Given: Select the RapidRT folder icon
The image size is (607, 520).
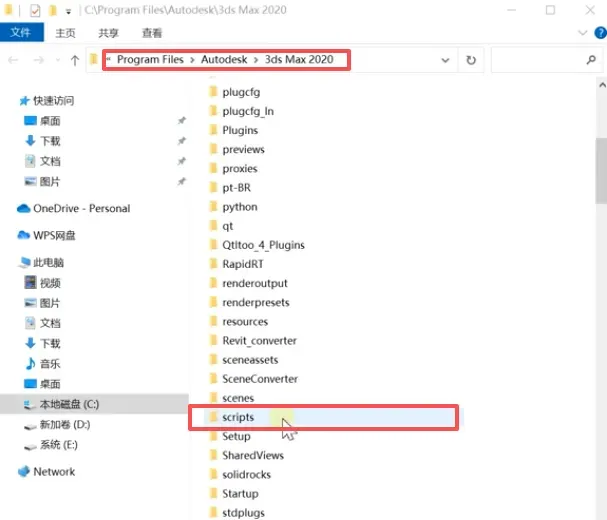Looking at the screenshot, I should tap(214, 264).
